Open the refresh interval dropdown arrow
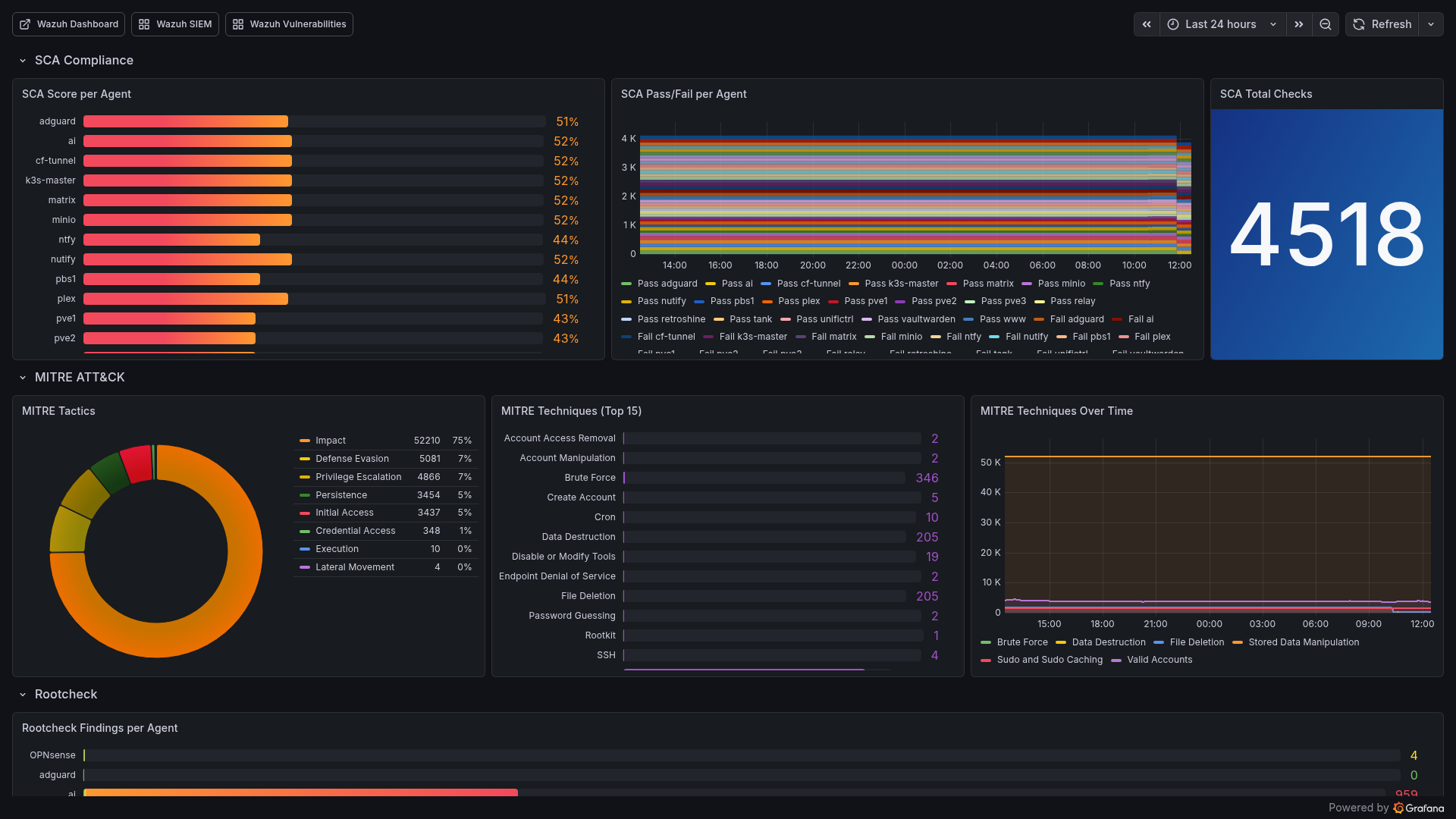 point(1431,24)
